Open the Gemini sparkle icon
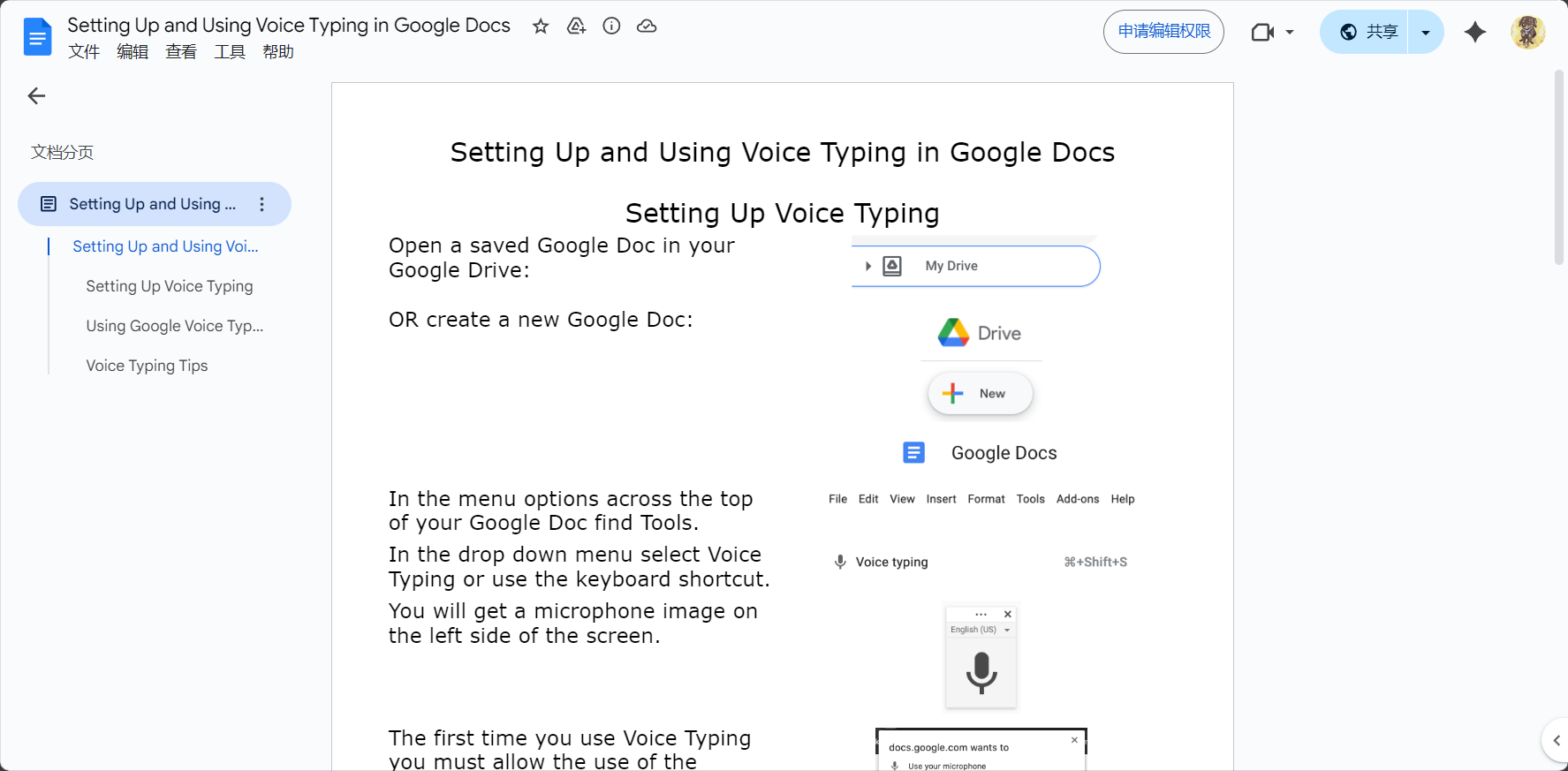Viewport: 1568px width, 771px height. tap(1475, 33)
